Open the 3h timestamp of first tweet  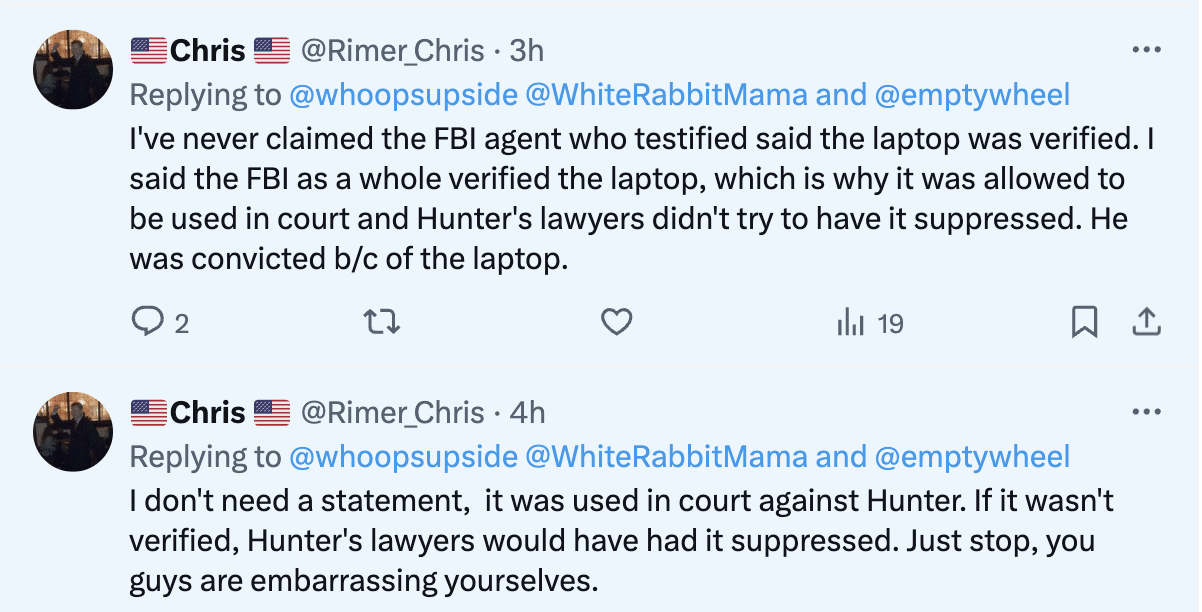point(527,50)
